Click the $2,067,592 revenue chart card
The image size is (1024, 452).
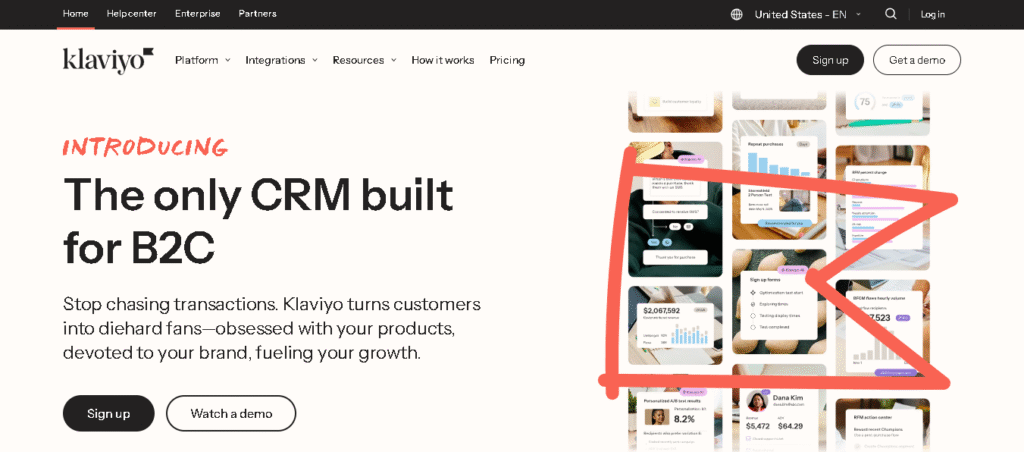676,326
